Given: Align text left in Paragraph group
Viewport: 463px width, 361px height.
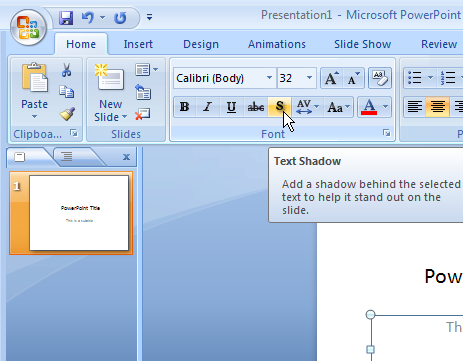Looking at the screenshot, I should tap(415, 107).
